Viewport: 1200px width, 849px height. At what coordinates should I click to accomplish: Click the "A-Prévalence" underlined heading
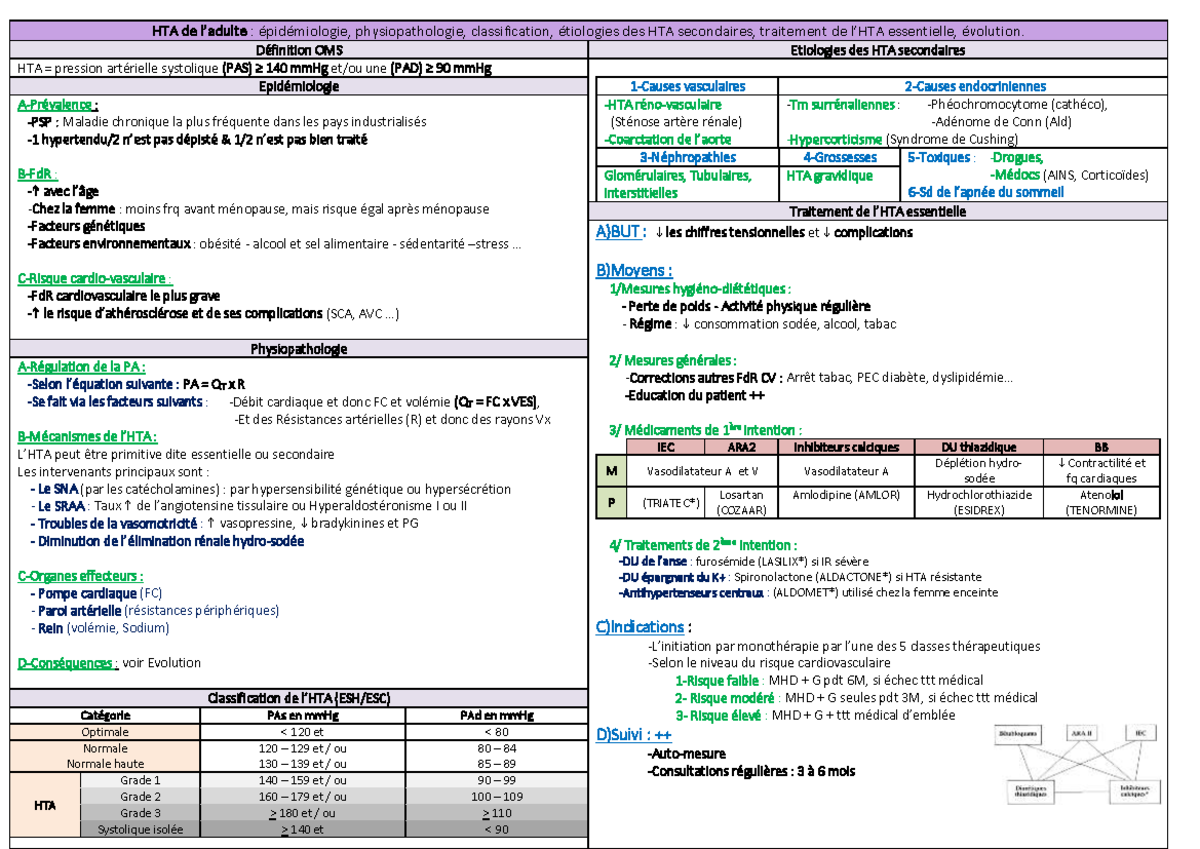coord(57,105)
